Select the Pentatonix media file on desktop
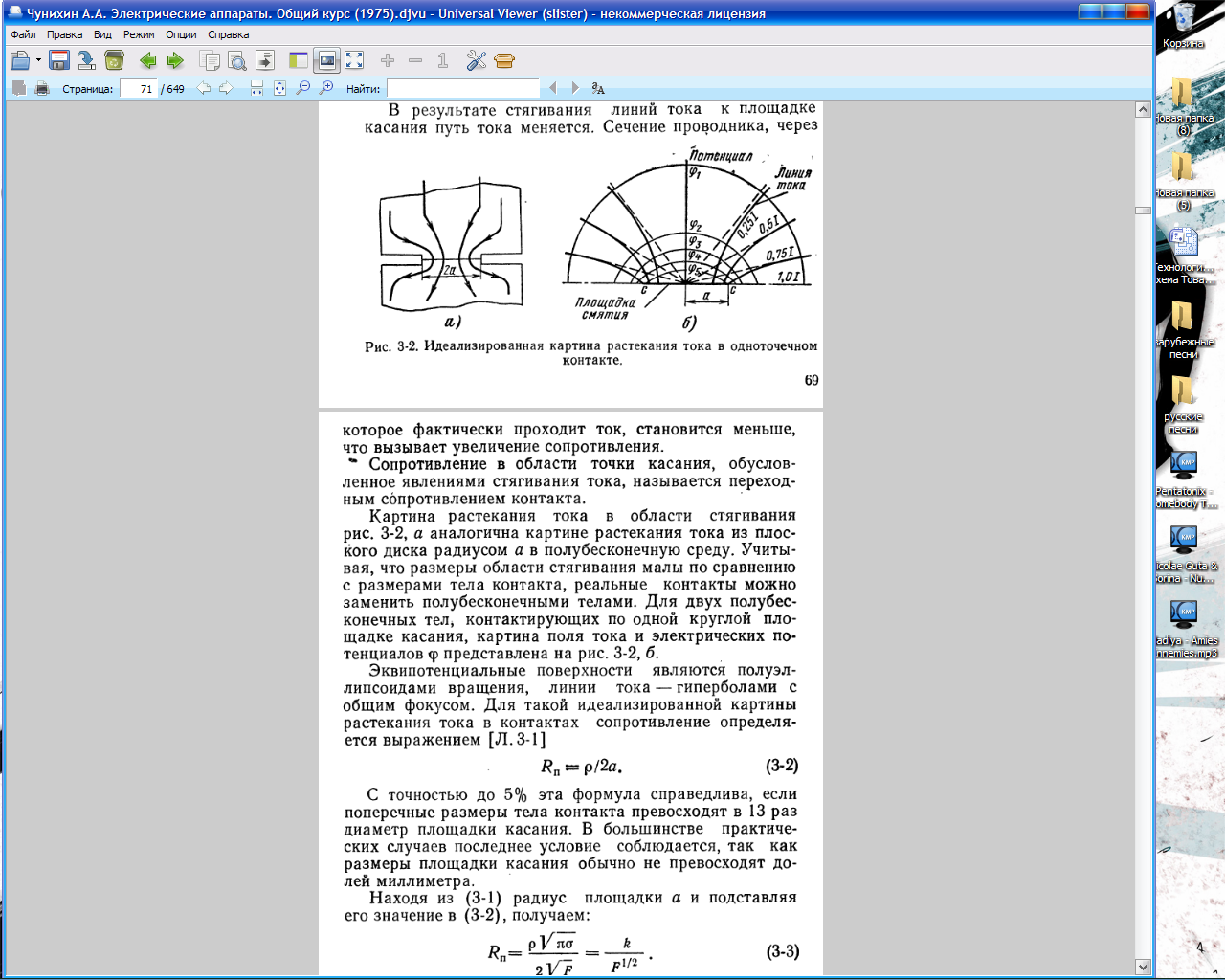1225x980 pixels. click(1184, 479)
